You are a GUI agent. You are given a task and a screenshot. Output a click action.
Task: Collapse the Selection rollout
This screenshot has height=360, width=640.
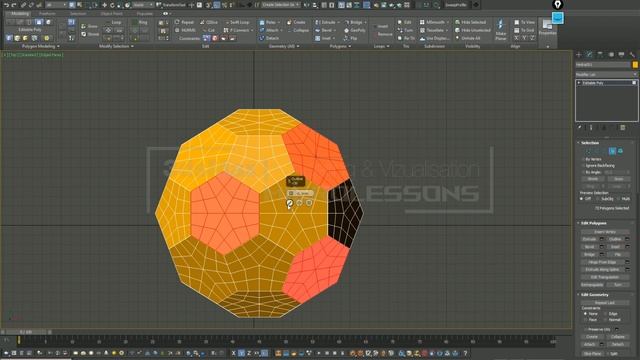pyautogui.click(x=590, y=143)
